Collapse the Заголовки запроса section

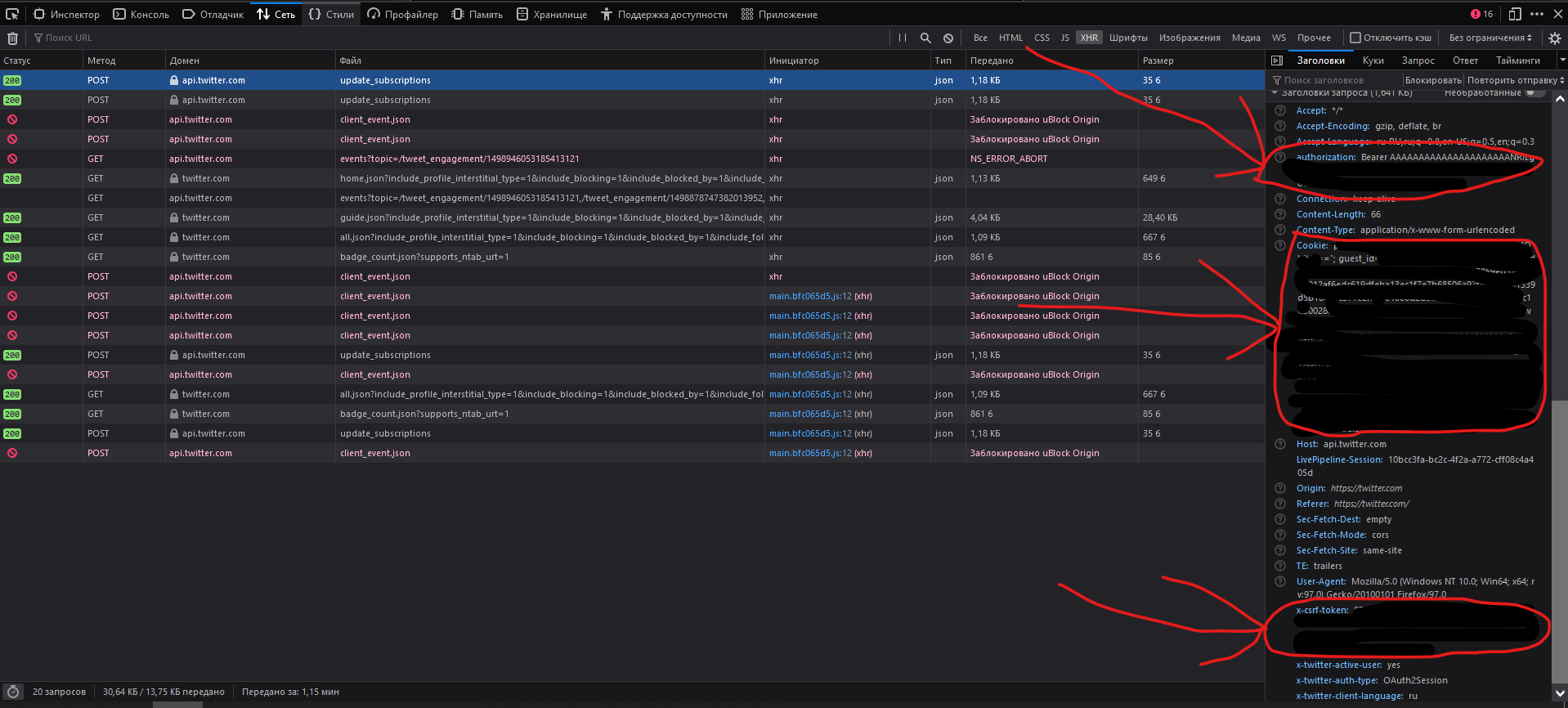(x=1275, y=93)
